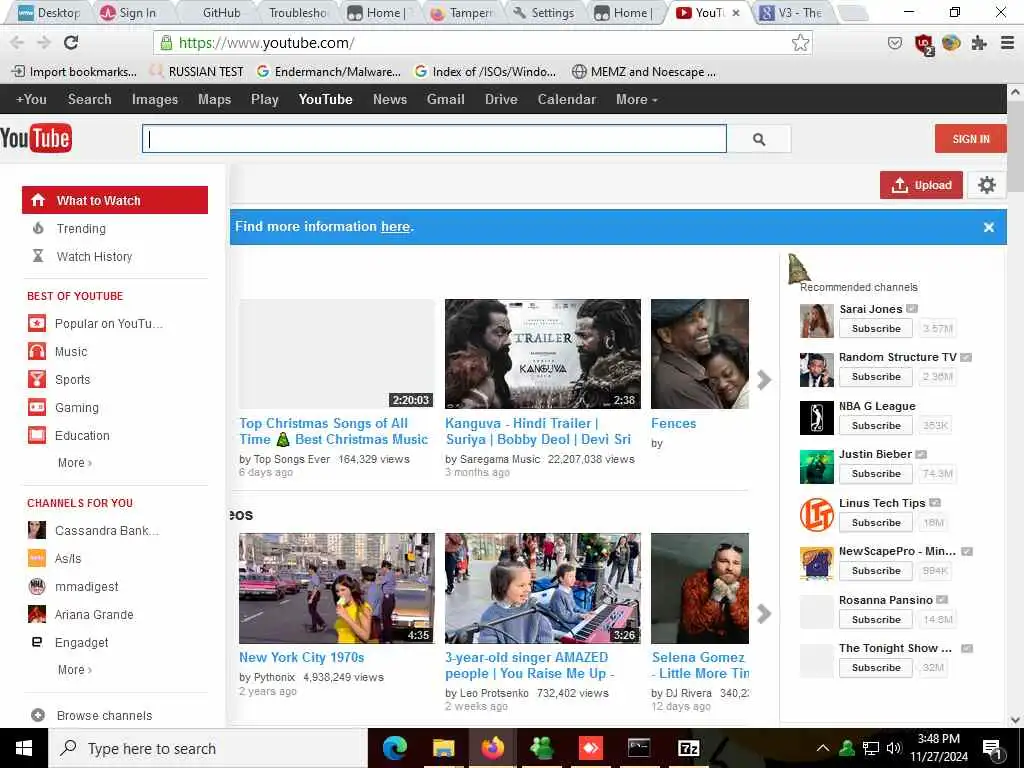The width and height of the screenshot is (1024, 768).
Task: Open the browser hamburger menu
Action: point(1007,43)
